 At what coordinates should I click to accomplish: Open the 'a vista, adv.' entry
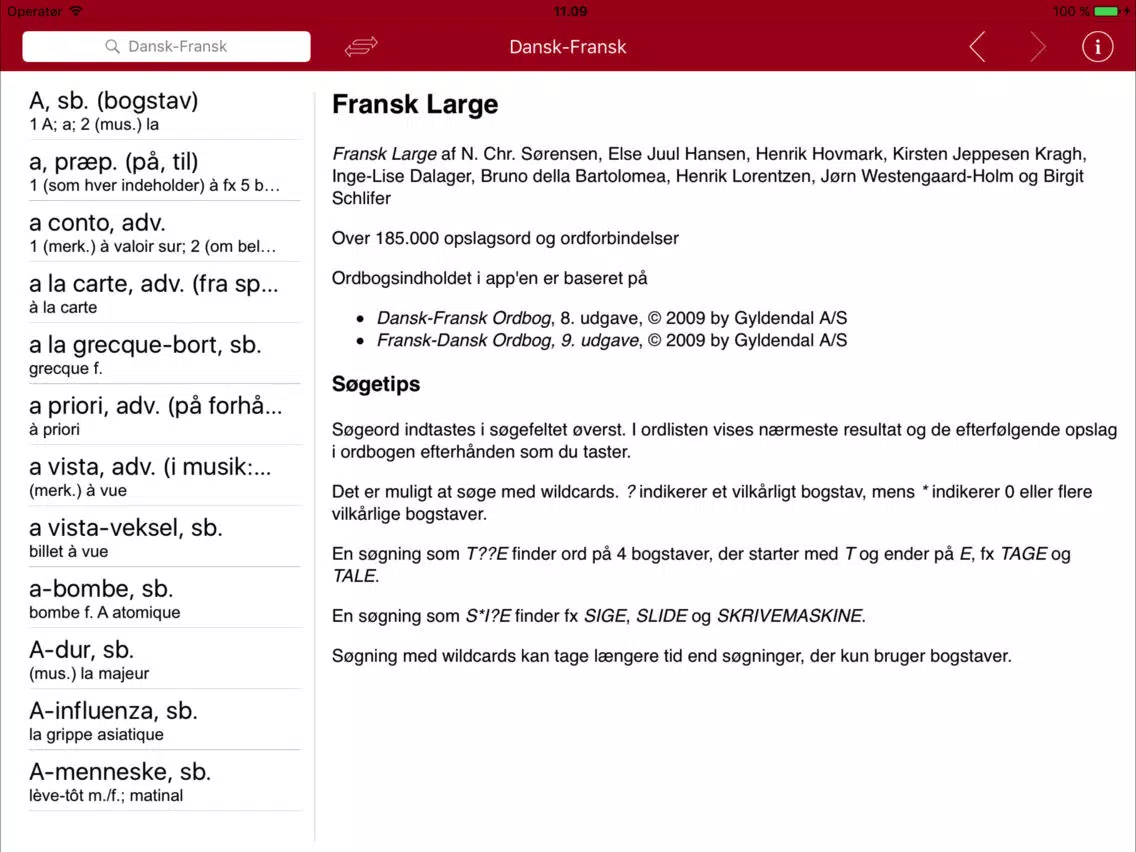coord(164,476)
